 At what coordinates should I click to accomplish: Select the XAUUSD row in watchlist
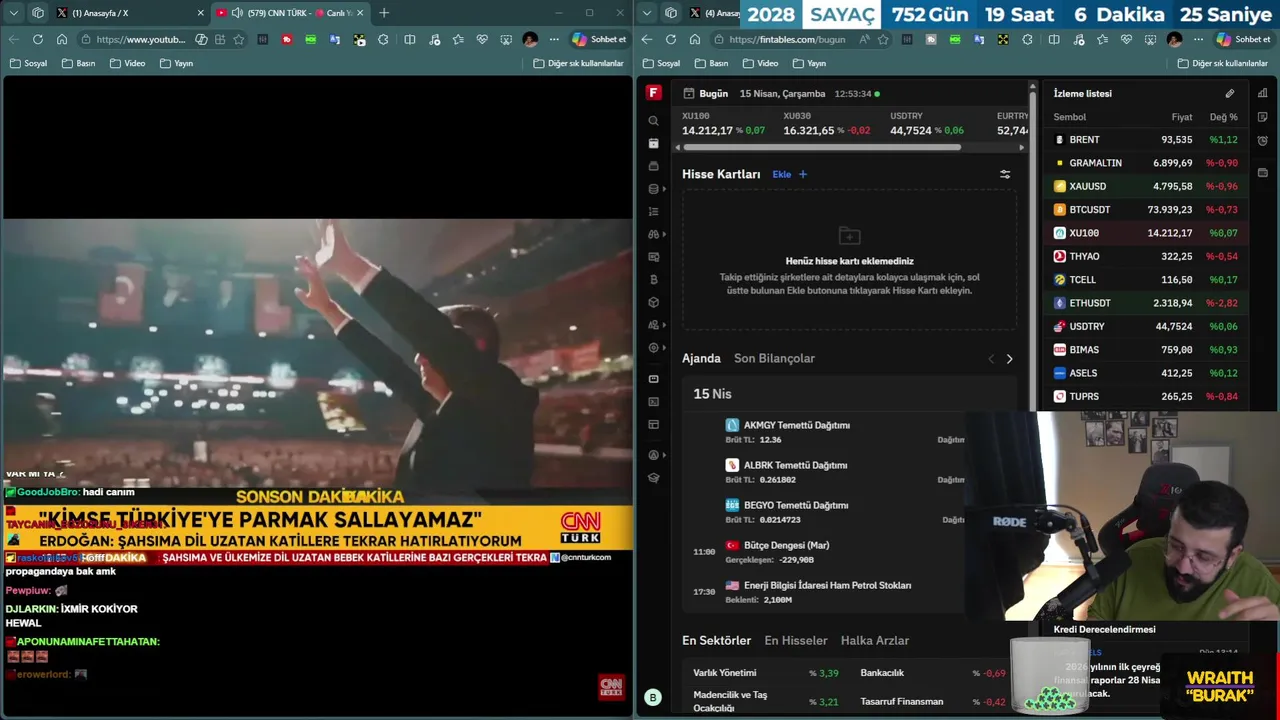coord(1146,186)
